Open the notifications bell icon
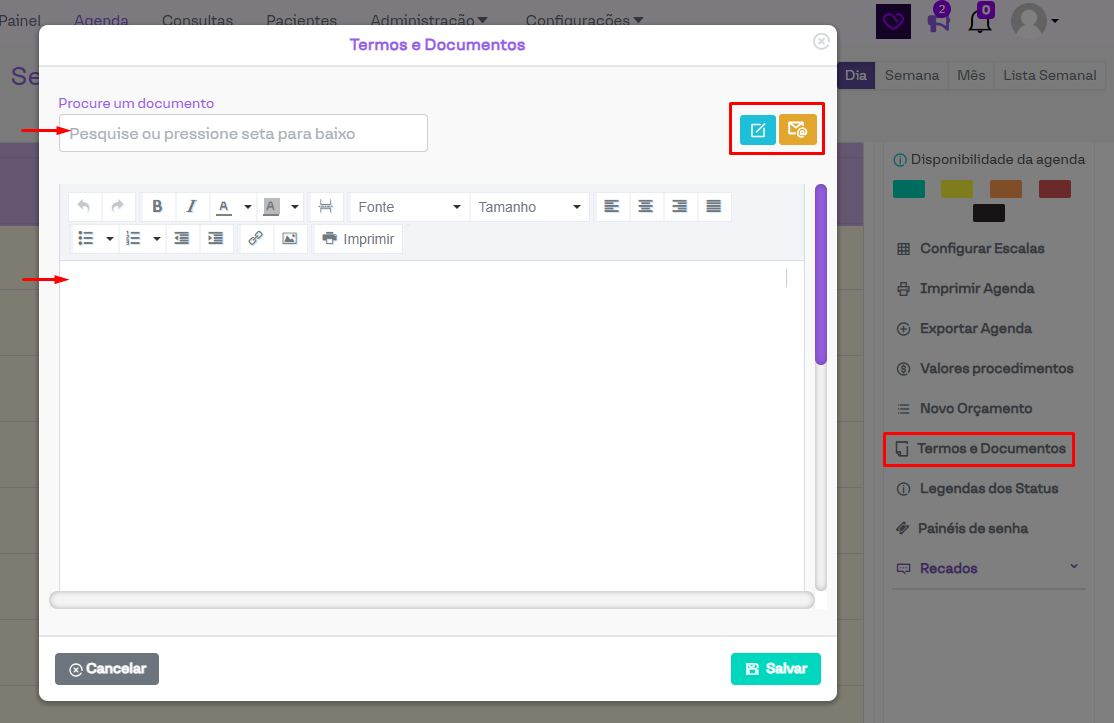 (980, 21)
